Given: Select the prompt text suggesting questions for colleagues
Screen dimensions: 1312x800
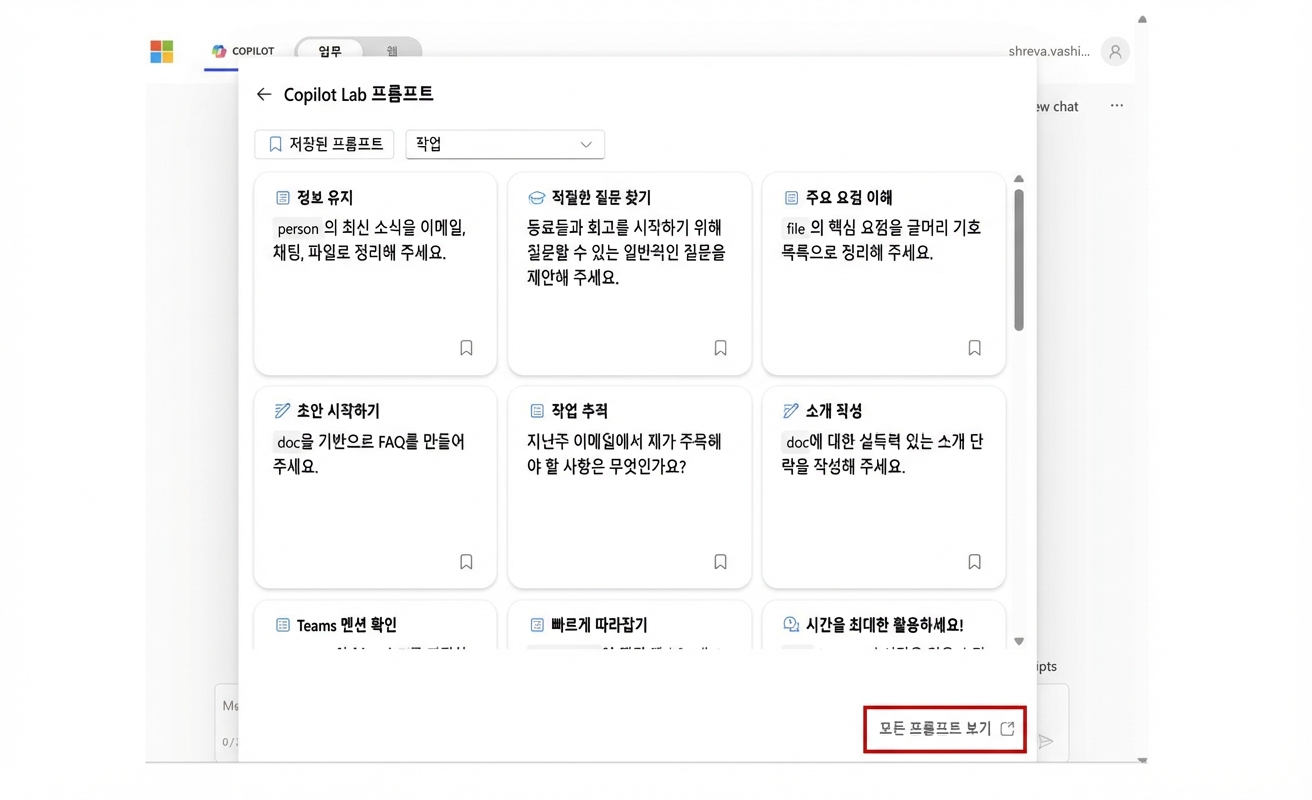Looking at the screenshot, I should tap(626, 253).
